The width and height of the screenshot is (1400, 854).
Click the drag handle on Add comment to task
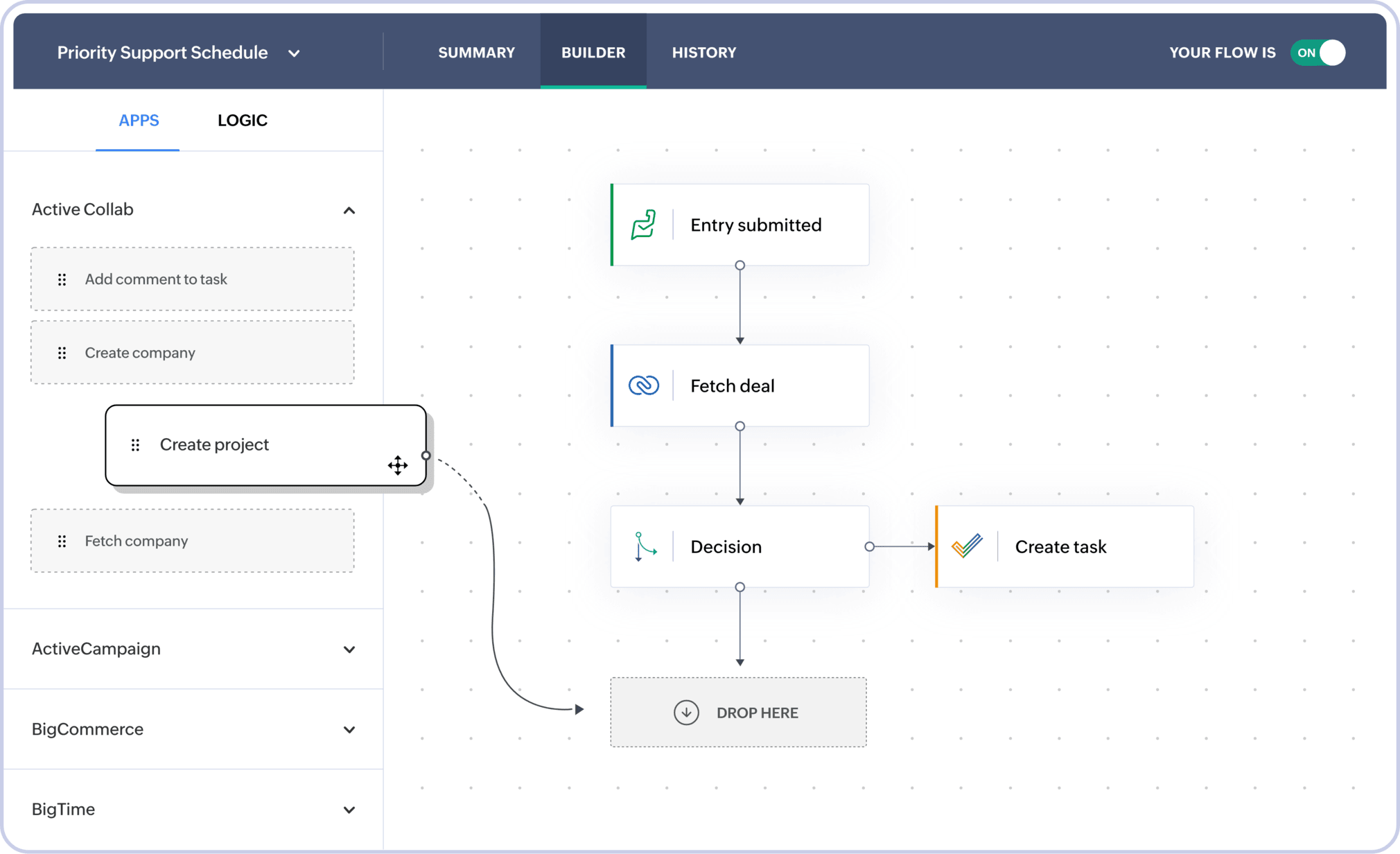(62, 279)
